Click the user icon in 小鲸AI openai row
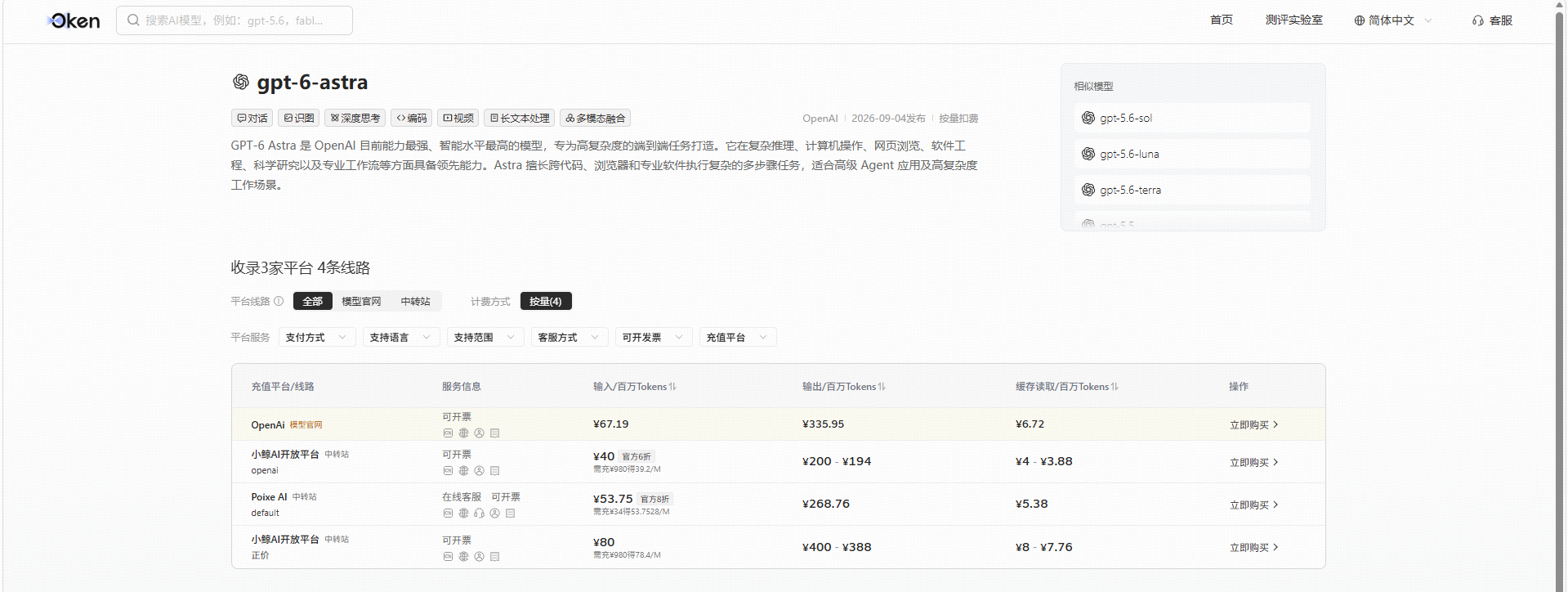1568x592 pixels. click(x=479, y=471)
